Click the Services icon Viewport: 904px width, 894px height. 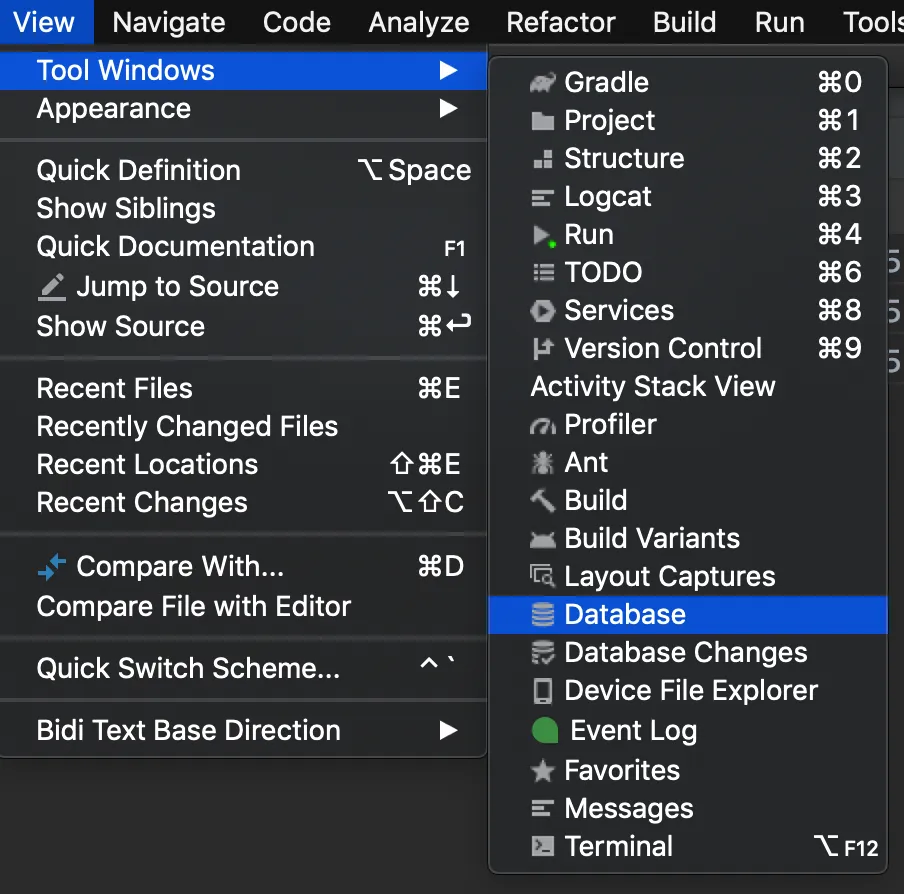click(543, 311)
